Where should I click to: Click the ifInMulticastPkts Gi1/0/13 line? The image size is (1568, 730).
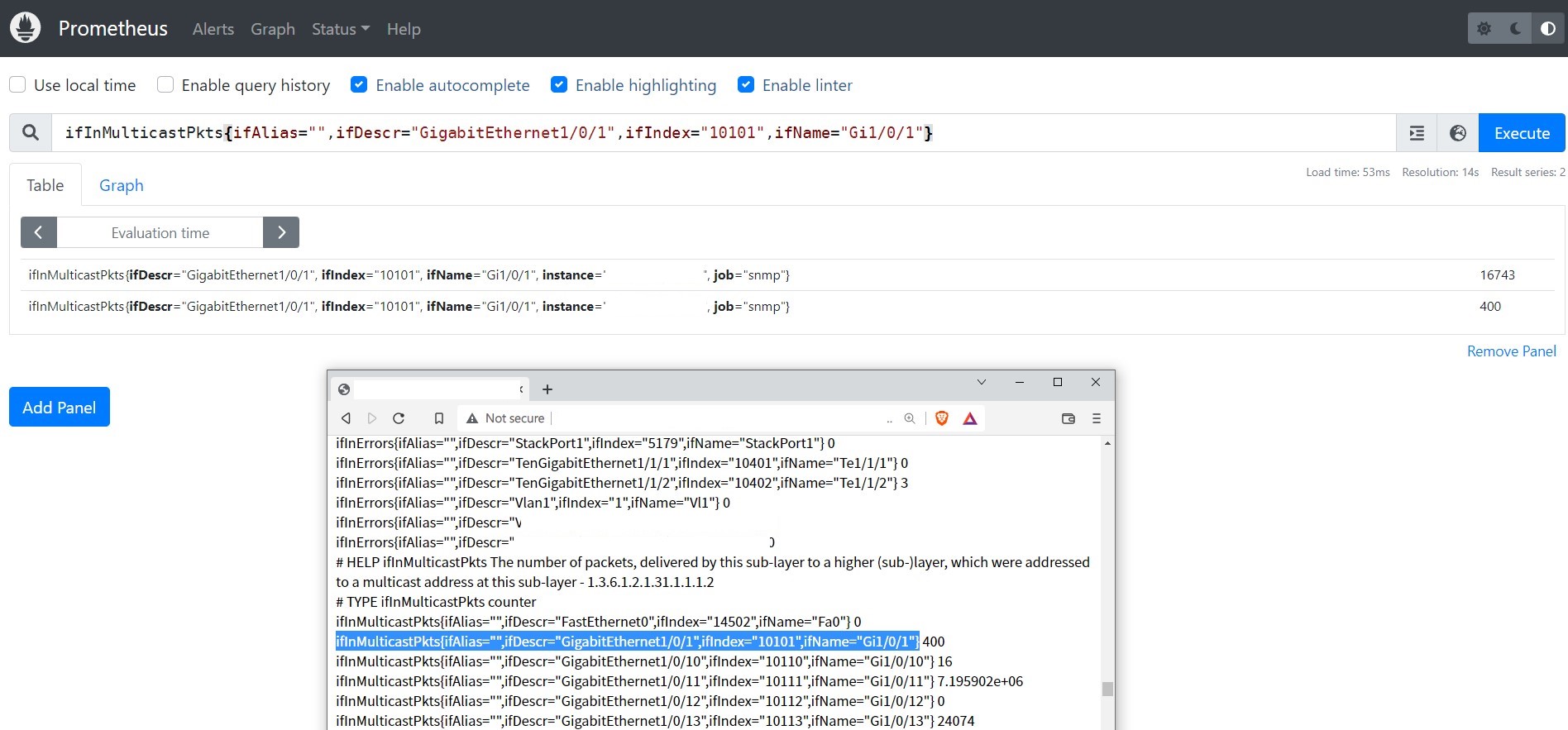[x=655, y=721]
